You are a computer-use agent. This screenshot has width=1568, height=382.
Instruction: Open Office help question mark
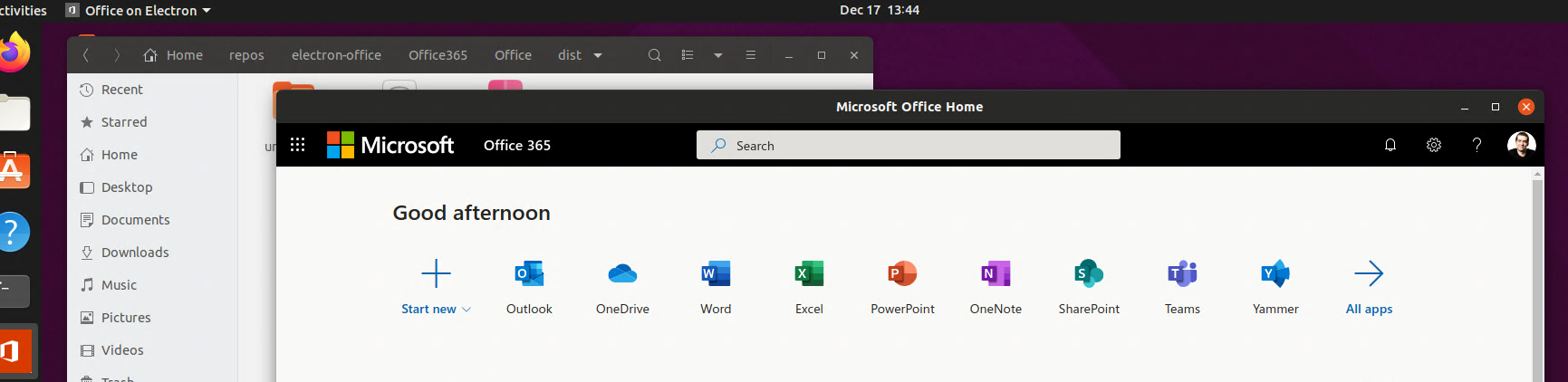(x=1477, y=145)
